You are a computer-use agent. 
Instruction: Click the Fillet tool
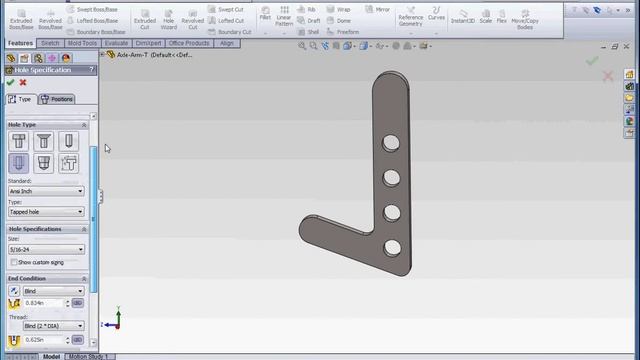point(265,13)
